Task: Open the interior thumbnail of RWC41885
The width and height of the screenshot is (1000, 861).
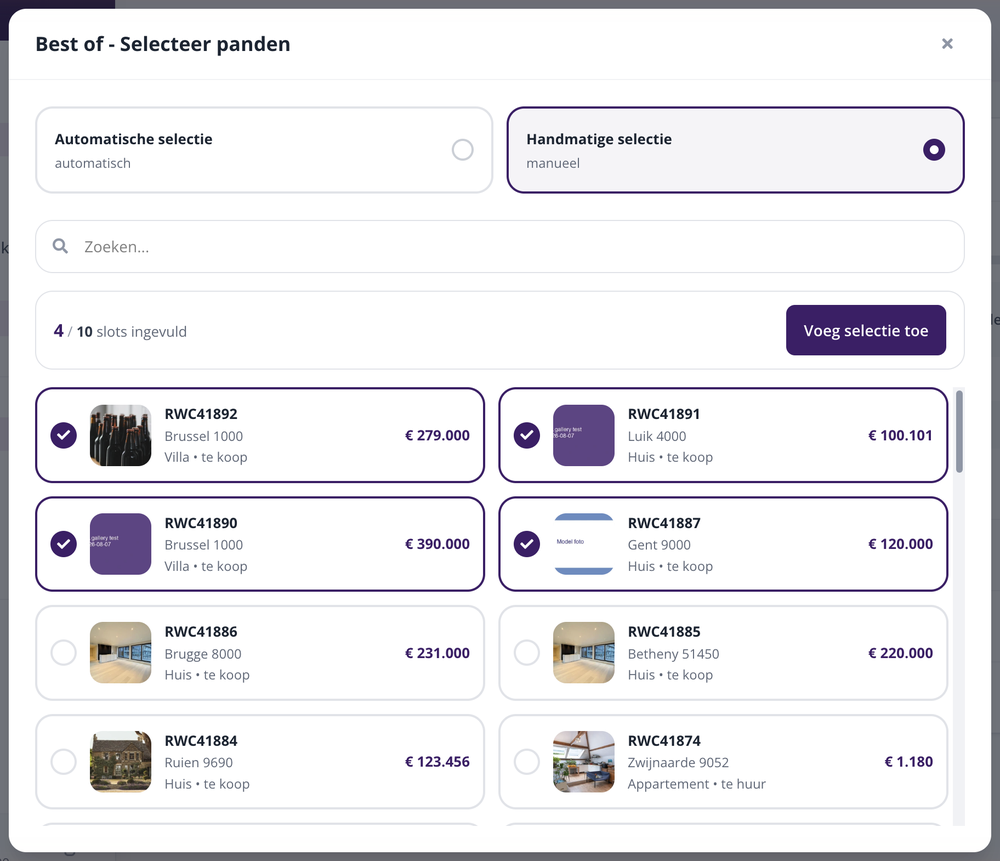Action: point(584,652)
